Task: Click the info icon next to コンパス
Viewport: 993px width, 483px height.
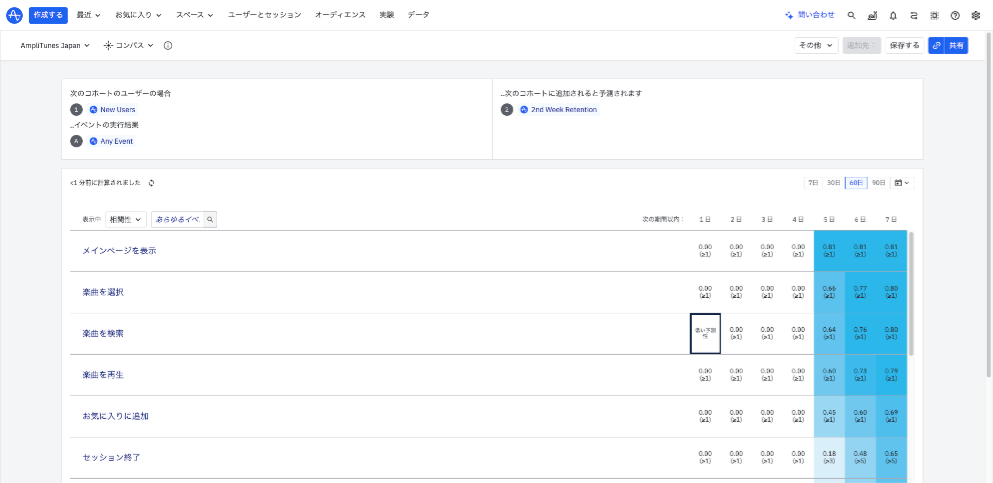Action: pyautogui.click(x=167, y=46)
